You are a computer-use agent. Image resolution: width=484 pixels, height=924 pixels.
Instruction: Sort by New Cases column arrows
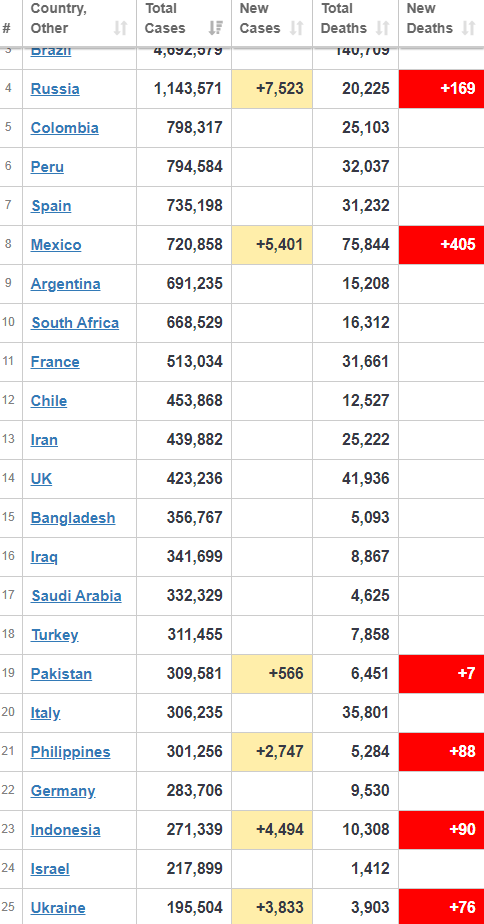(x=297, y=28)
